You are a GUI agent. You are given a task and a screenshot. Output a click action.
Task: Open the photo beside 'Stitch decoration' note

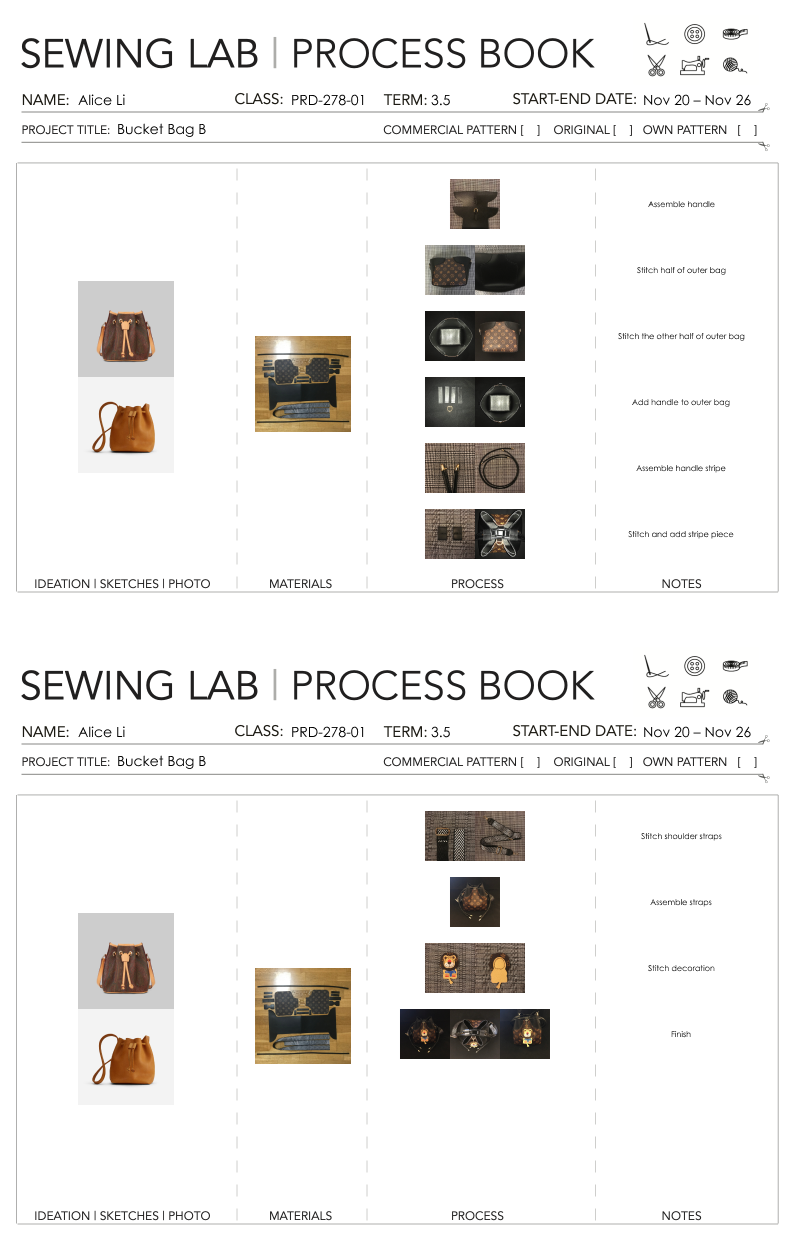475,968
